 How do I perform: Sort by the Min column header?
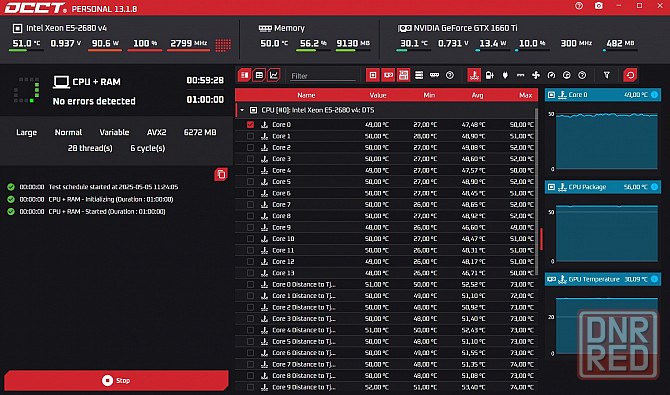click(x=429, y=95)
